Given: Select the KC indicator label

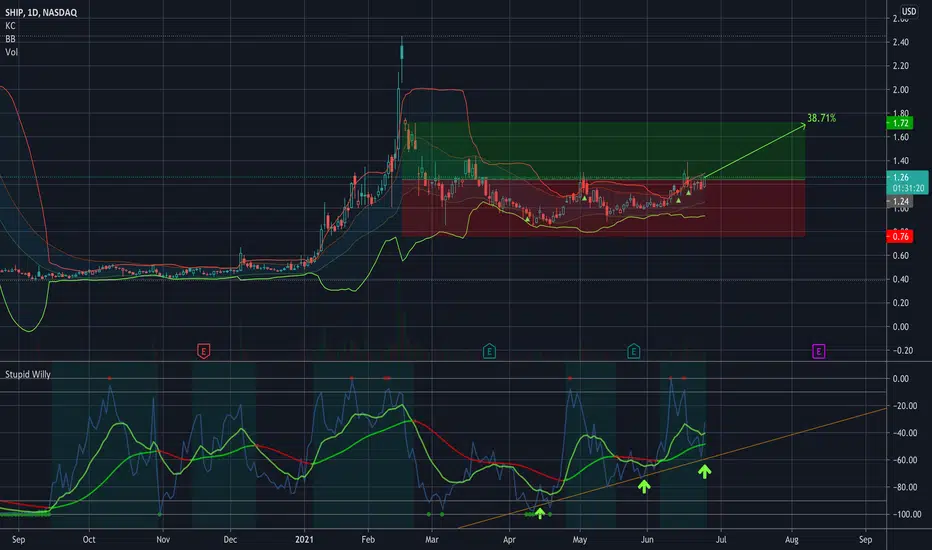Looking at the screenshot, I should tap(10, 26).
